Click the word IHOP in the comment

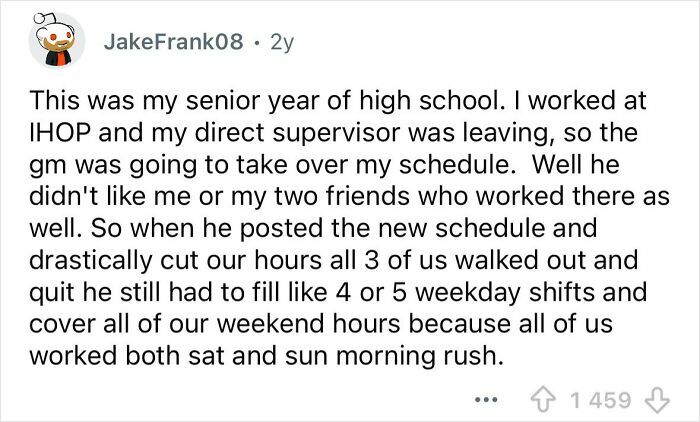[x=53, y=130]
